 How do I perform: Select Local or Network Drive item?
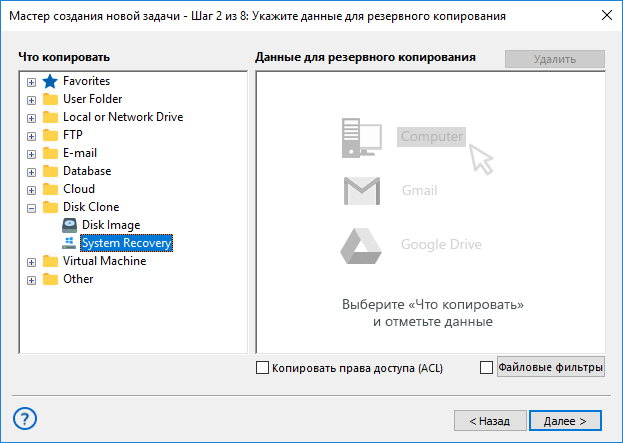pyautogui.click(x=123, y=117)
